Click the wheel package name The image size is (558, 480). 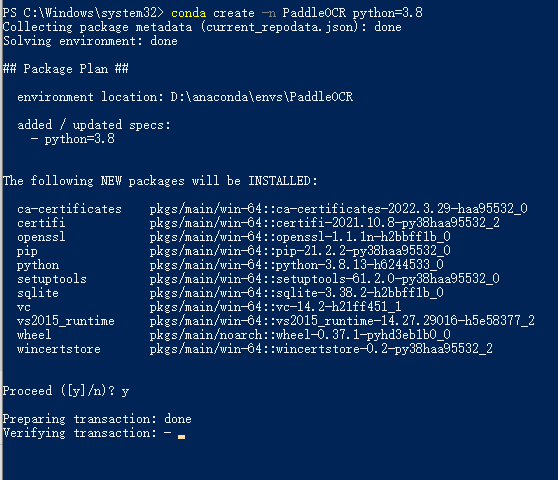click(34, 334)
